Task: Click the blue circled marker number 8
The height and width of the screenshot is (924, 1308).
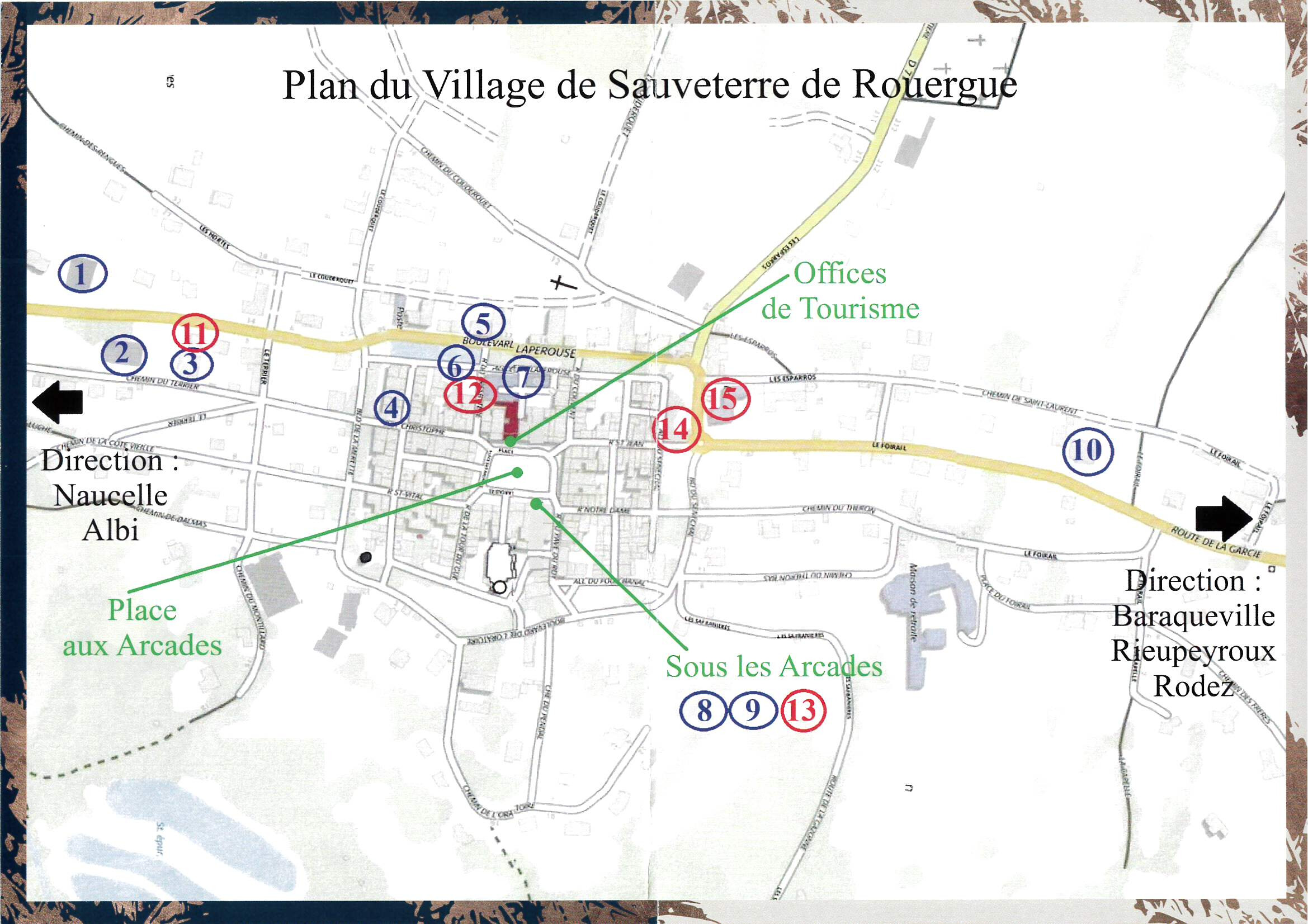Action: [x=704, y=710]
